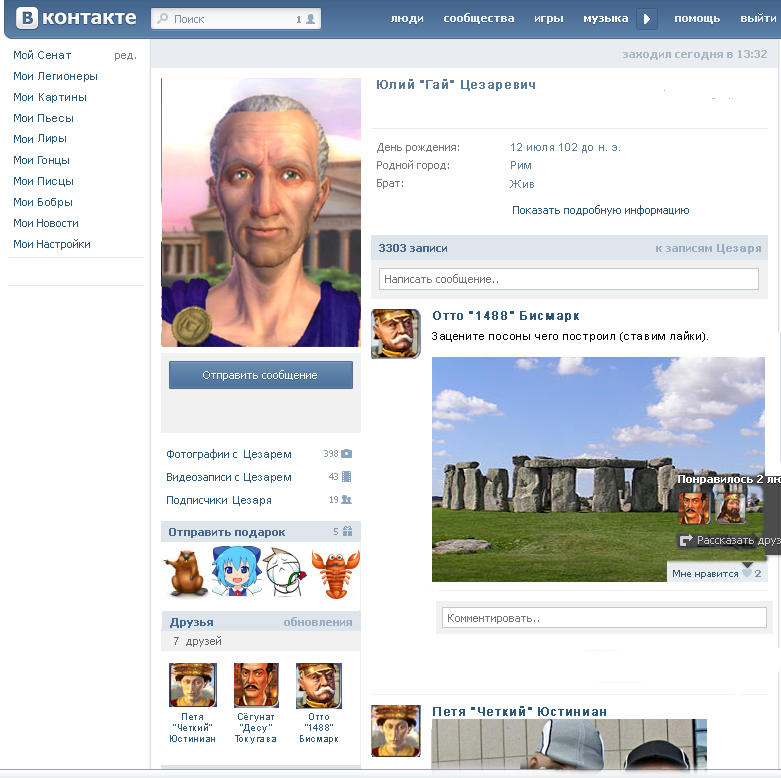
Task: Open the люди menu item
Action: pyautogui.click(x=406, y=18)
